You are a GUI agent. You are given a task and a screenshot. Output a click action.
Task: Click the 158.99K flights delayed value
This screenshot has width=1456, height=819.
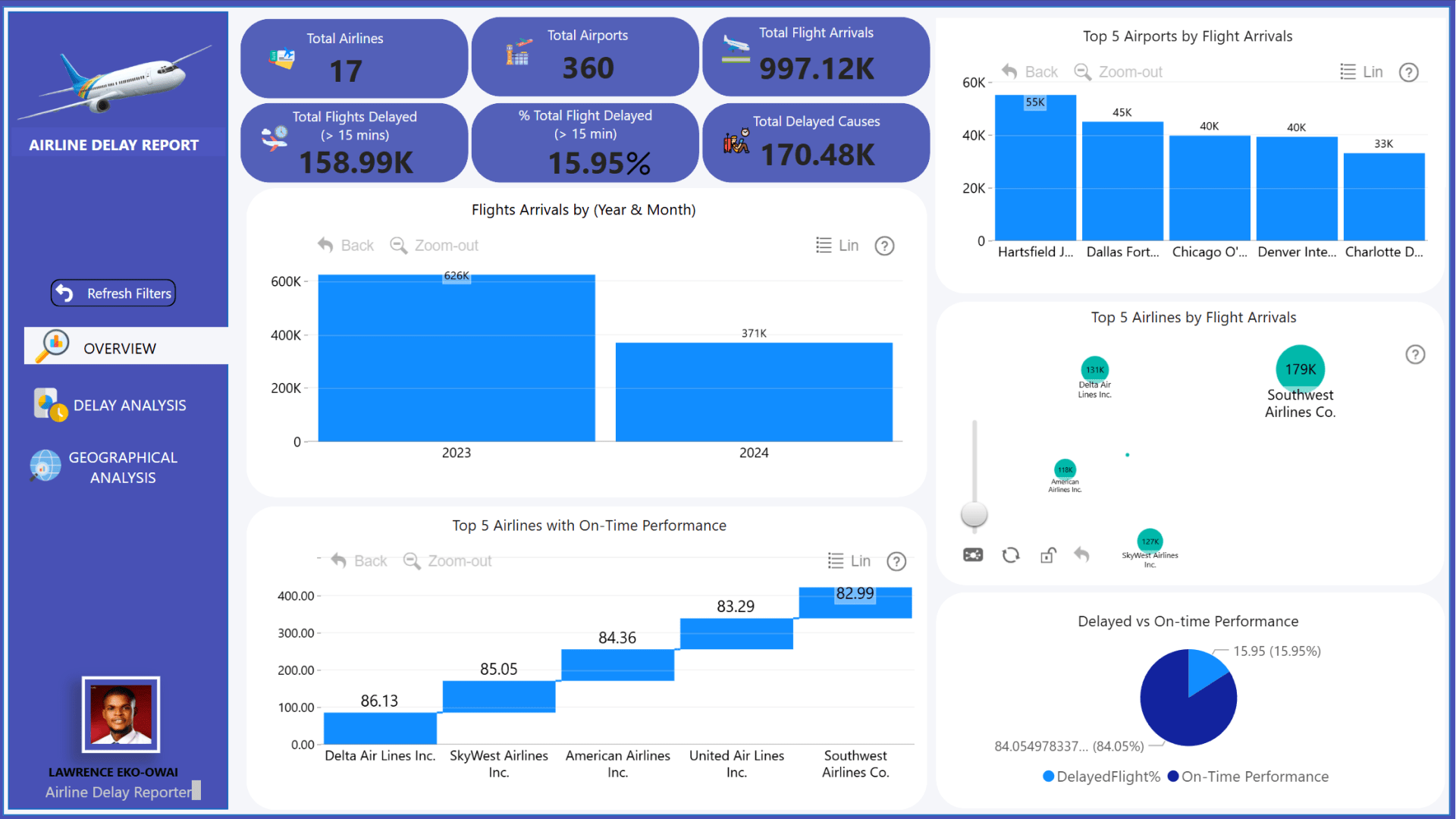(356, 163)
